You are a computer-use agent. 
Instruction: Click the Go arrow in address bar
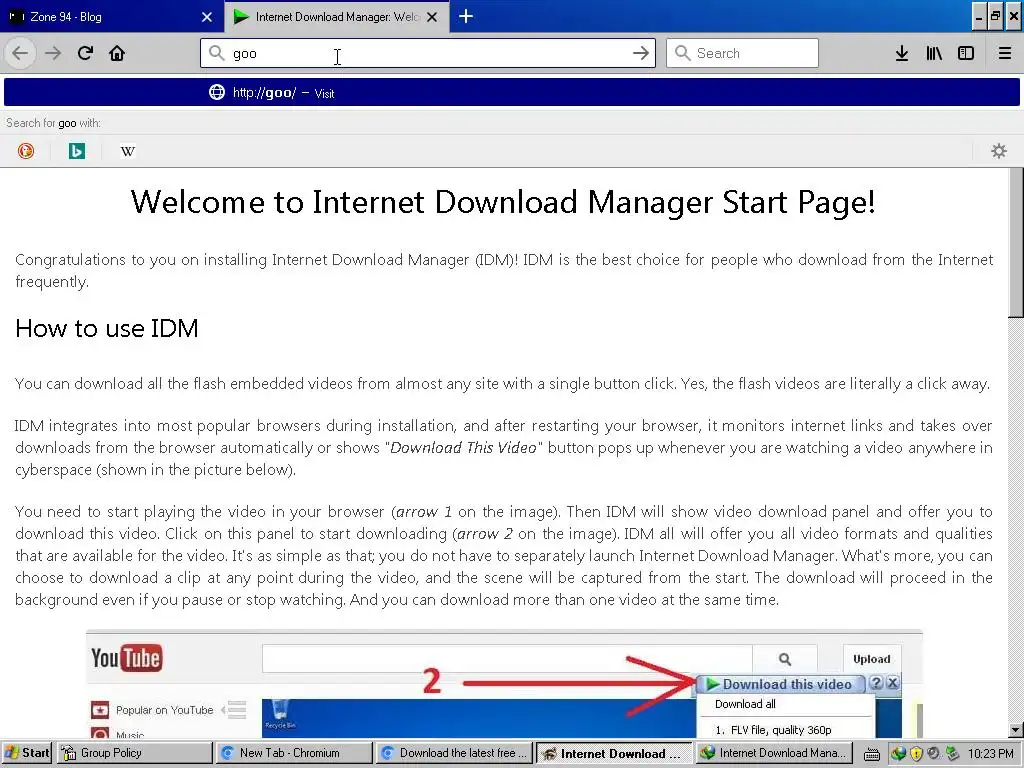[x=641, y=53]
